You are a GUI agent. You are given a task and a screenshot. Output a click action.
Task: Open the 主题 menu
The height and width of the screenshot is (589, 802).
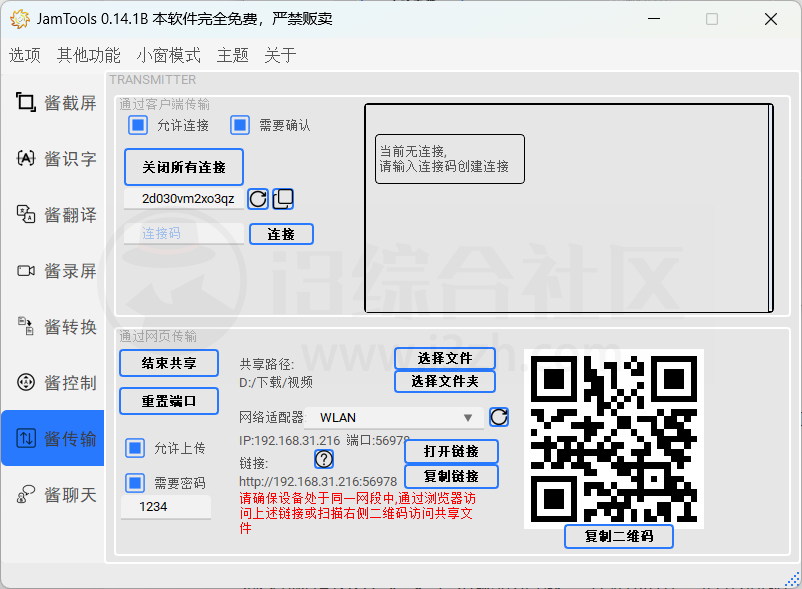pyautogui.click(x=233, y=55)
